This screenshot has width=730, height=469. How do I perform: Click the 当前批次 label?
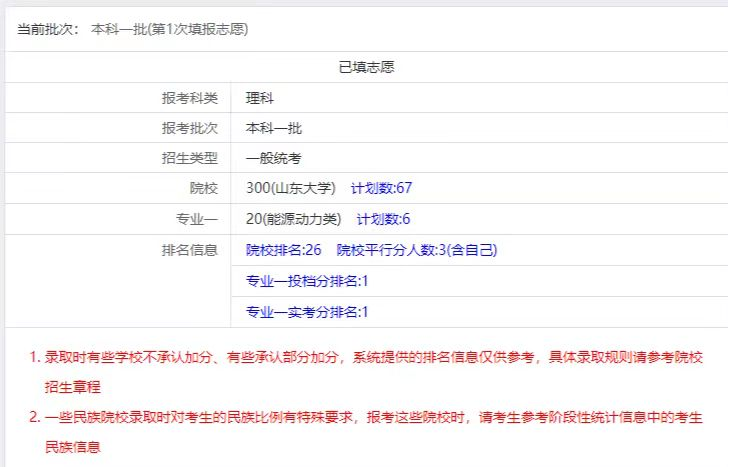44,29
